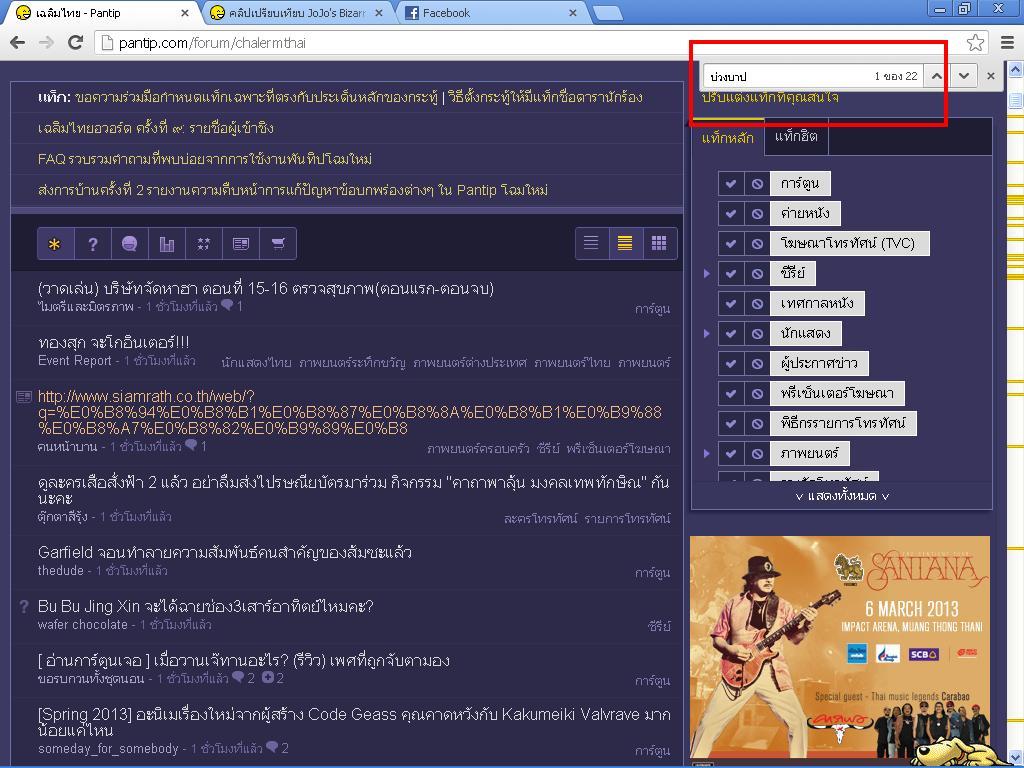Image resolution: width=1024 pixels, height=768 pixels.
Task: Open a new browser tab
Action: [607, 14]
